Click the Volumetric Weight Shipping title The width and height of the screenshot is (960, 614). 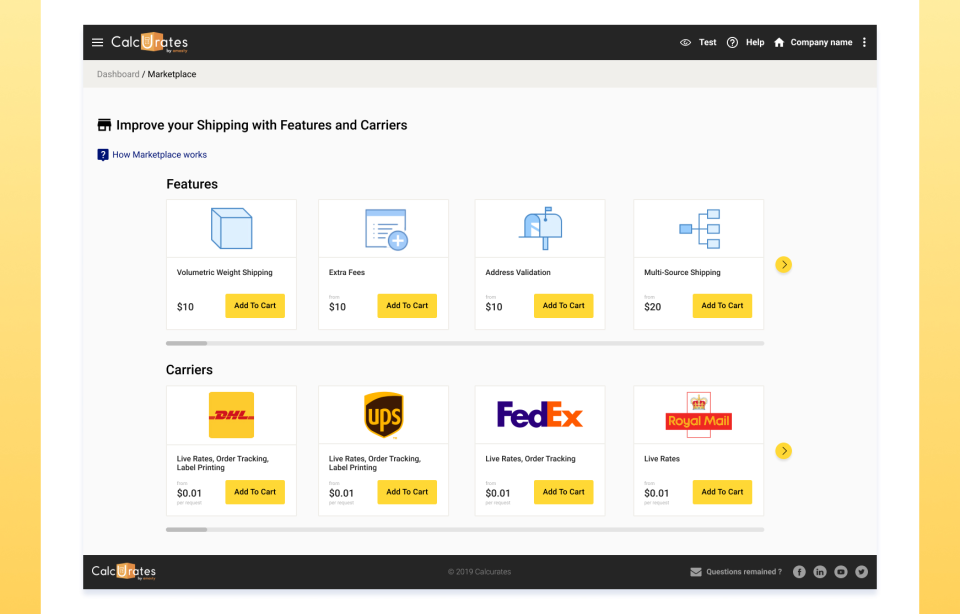pos(225,272)
